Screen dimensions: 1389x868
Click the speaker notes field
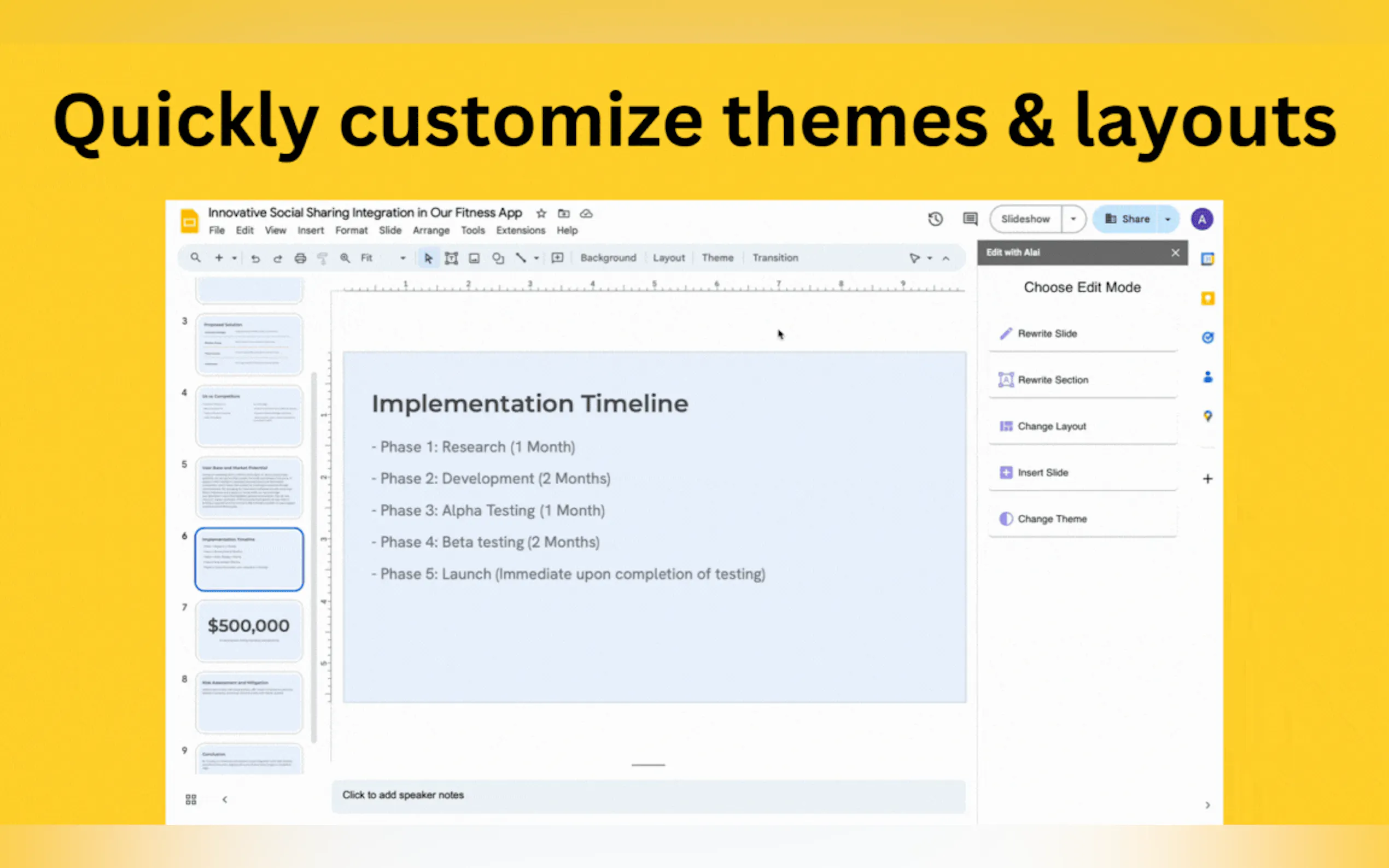click(648, 796)
